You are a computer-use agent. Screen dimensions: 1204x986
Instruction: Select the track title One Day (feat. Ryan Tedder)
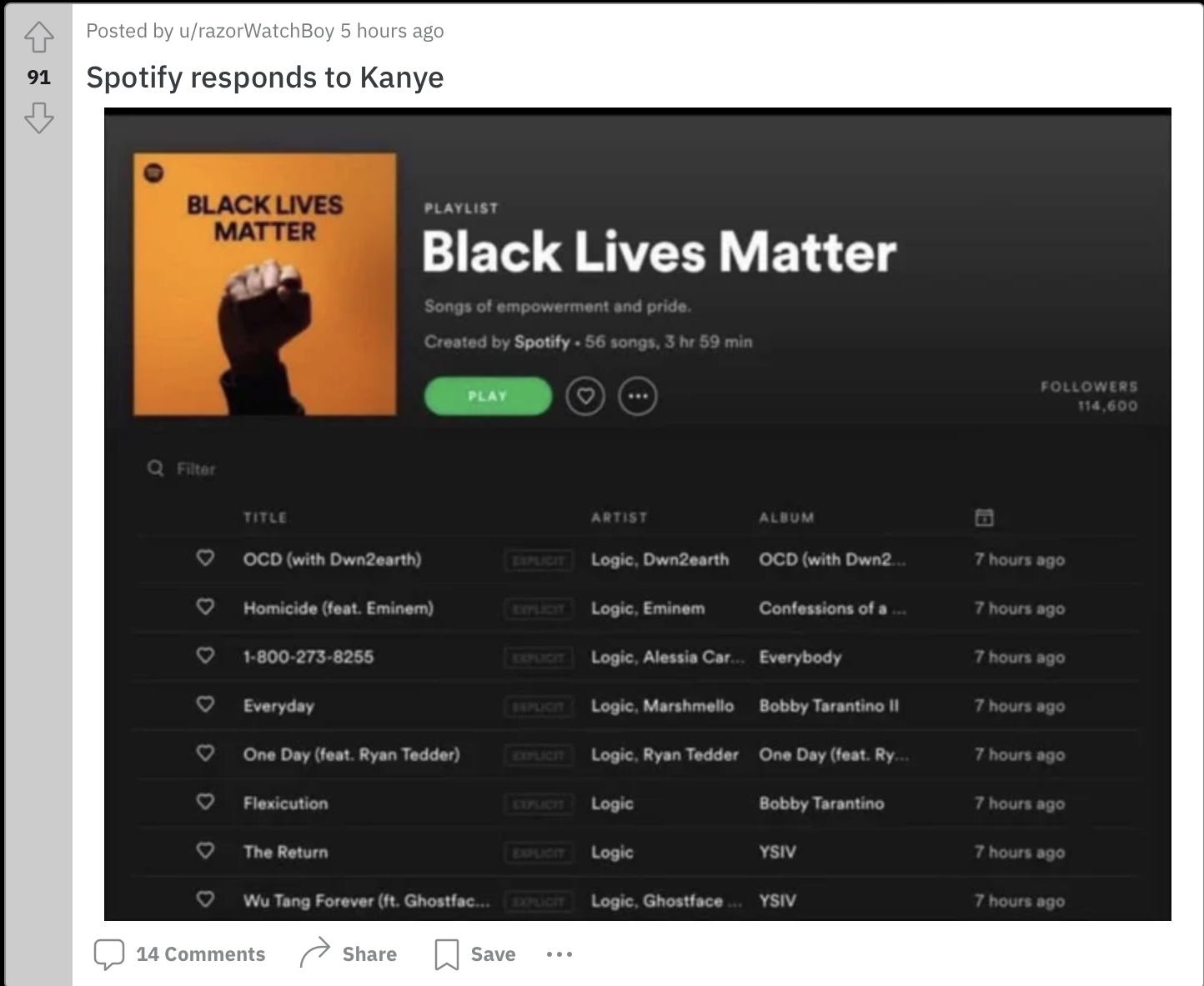(x=351, y=754)
